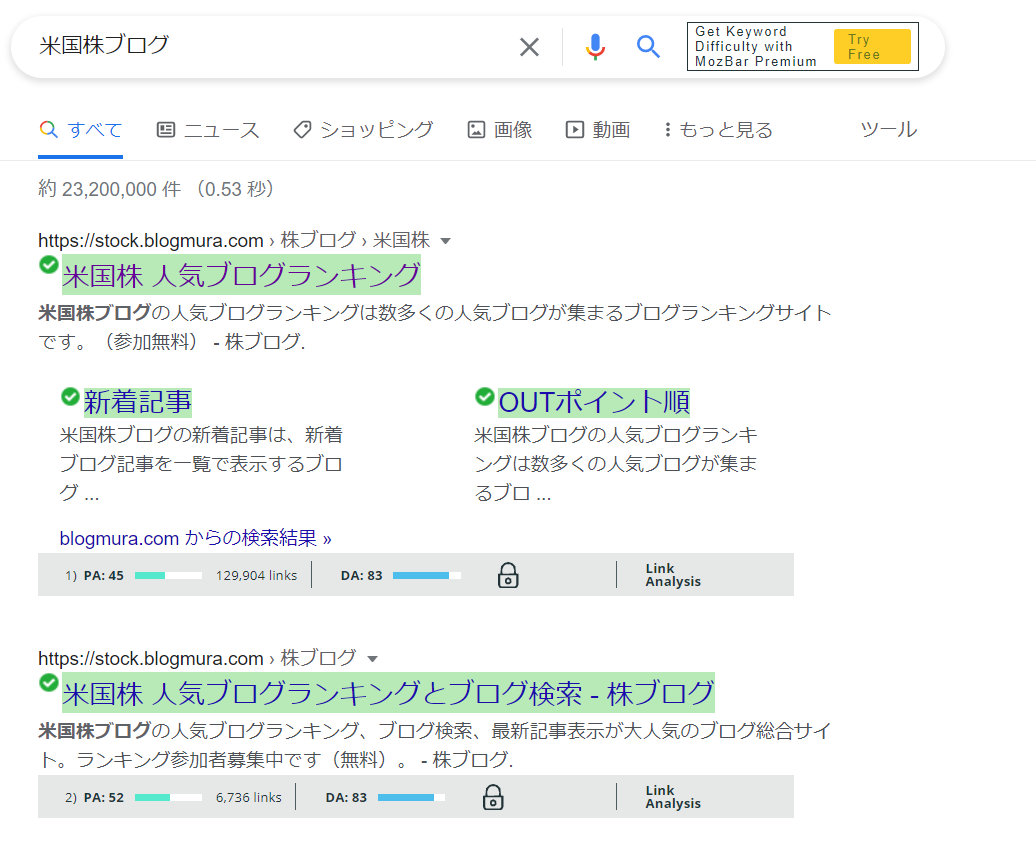Click the play icon beside 動画

point(575,130)
